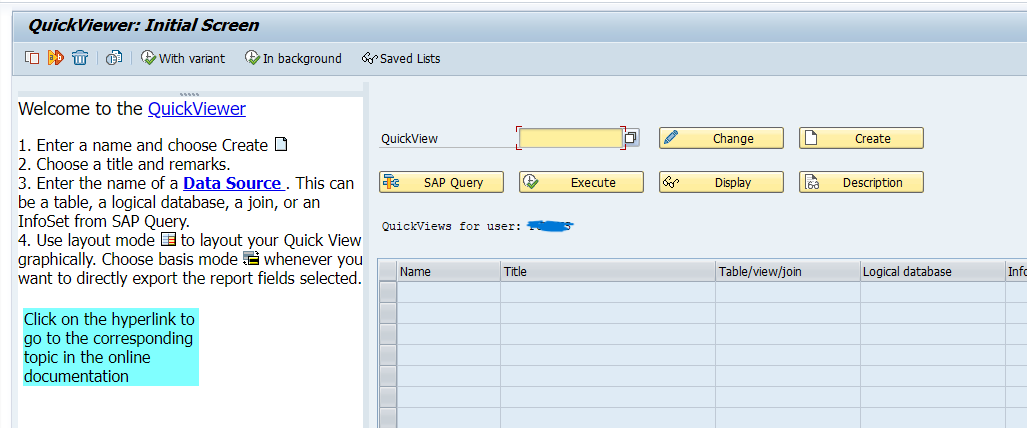Select the Logical database column header
1027x428 pixels.
[933, 271]
